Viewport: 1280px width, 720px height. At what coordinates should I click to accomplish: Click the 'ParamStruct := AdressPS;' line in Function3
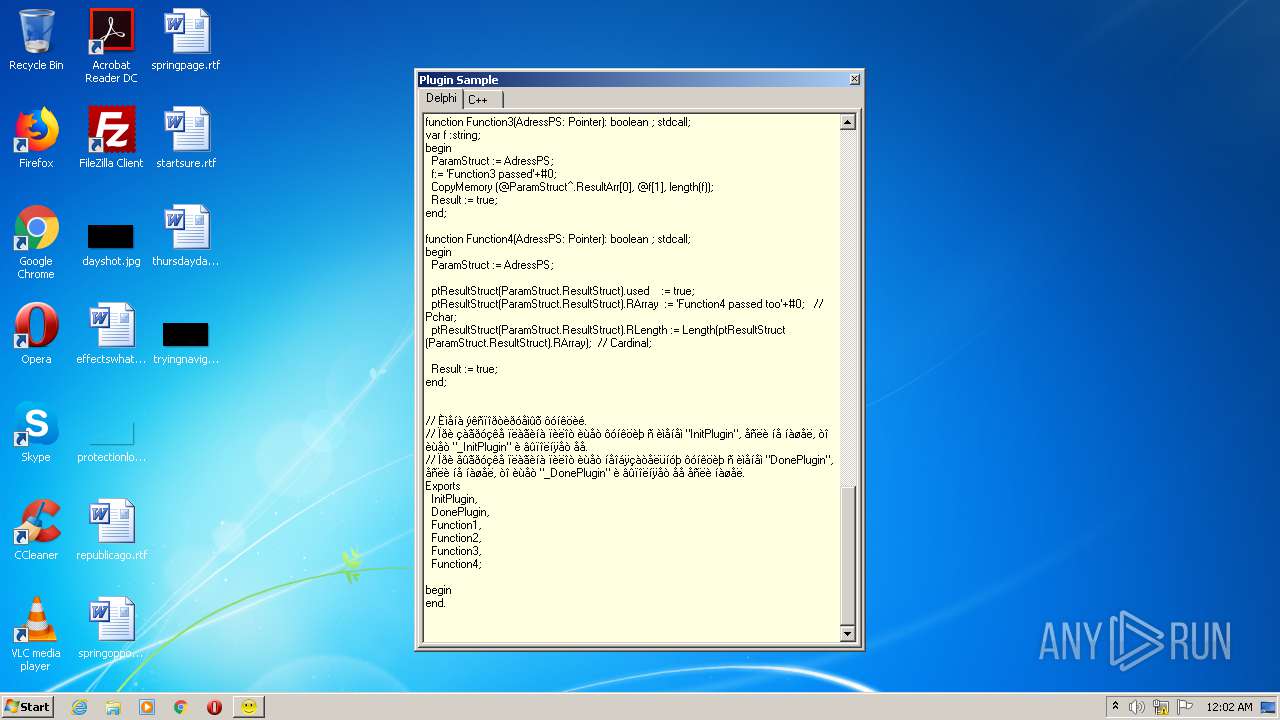[x=492, y=161]
